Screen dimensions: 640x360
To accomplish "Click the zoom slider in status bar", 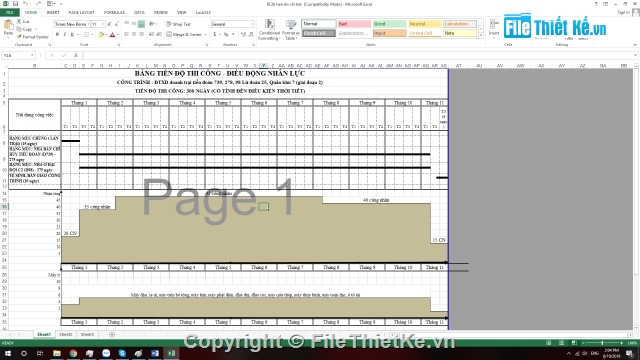I will tap(602, 343).
